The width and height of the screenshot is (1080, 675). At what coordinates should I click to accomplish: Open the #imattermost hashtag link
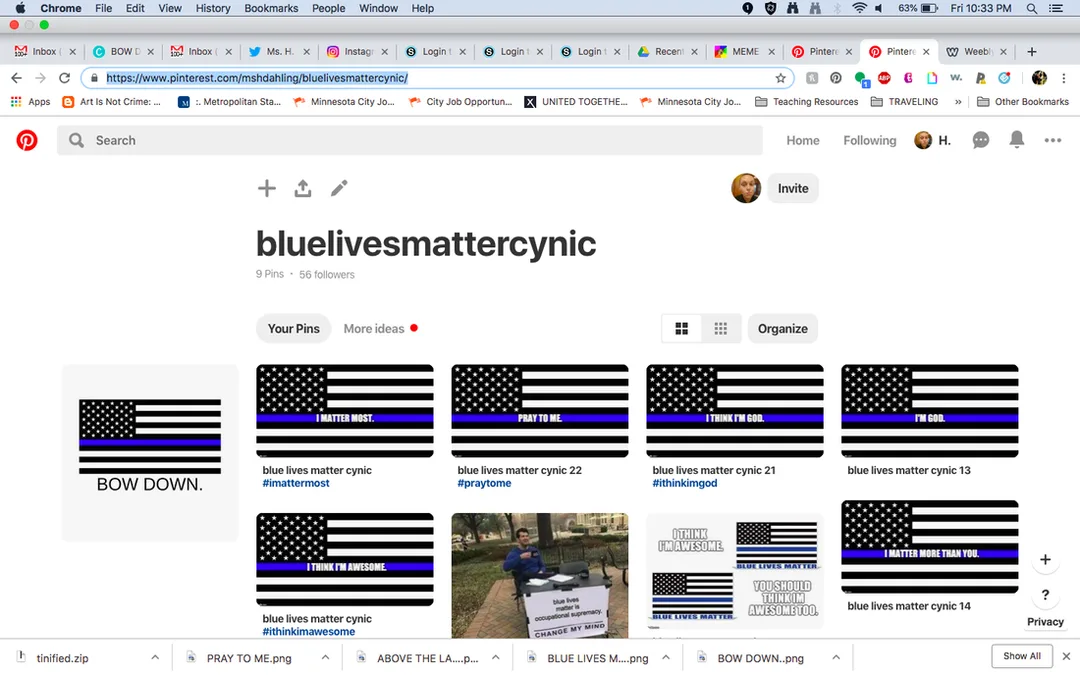click(295, 484)
